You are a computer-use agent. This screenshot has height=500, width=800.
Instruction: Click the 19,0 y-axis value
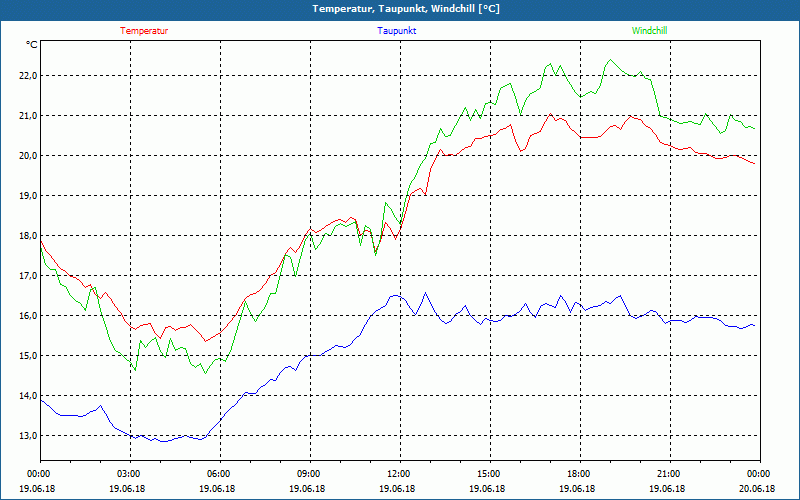[28, 196]
